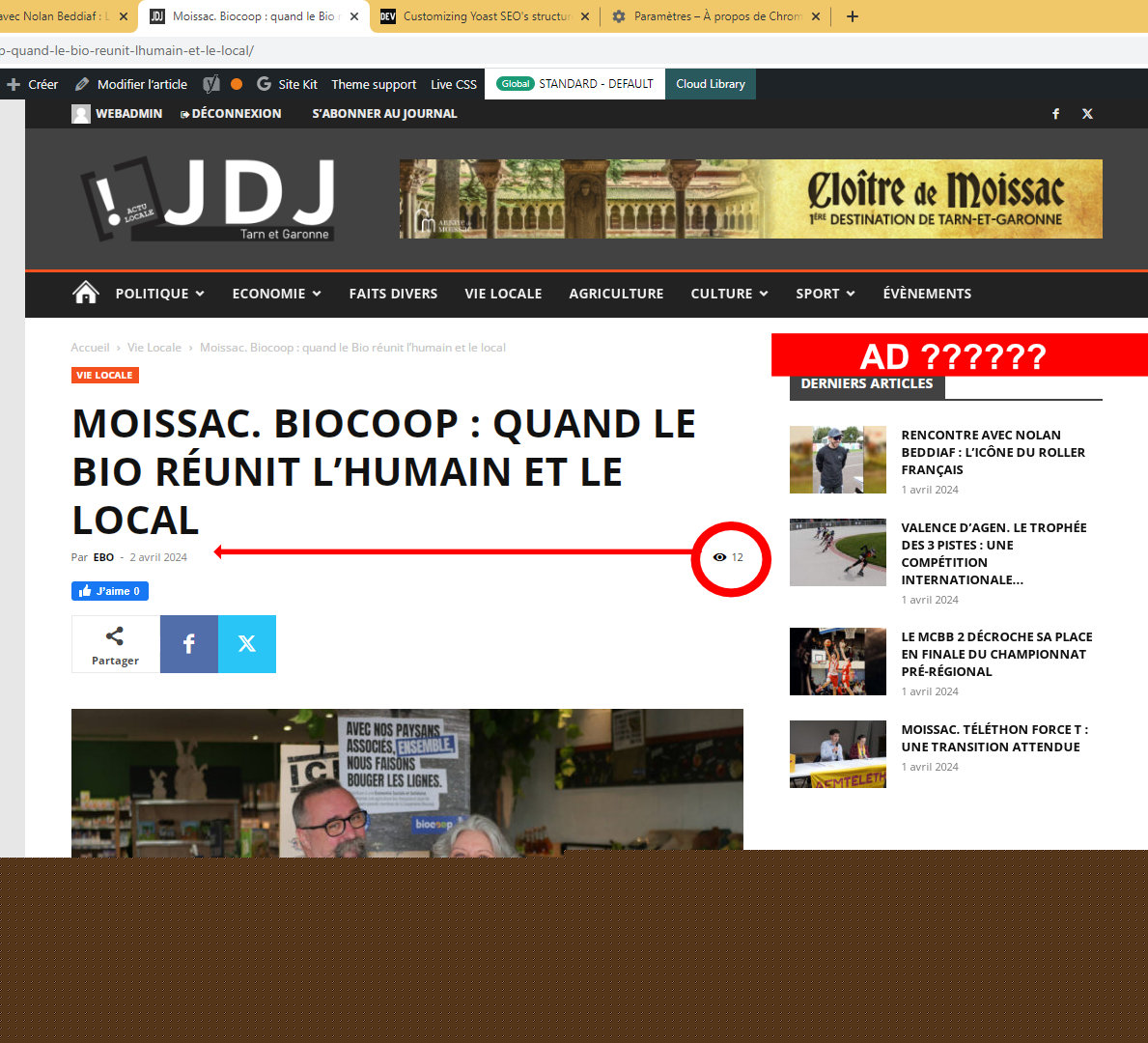Open Site Kit Google icon
The image size is (1148, 1043).
264,84
